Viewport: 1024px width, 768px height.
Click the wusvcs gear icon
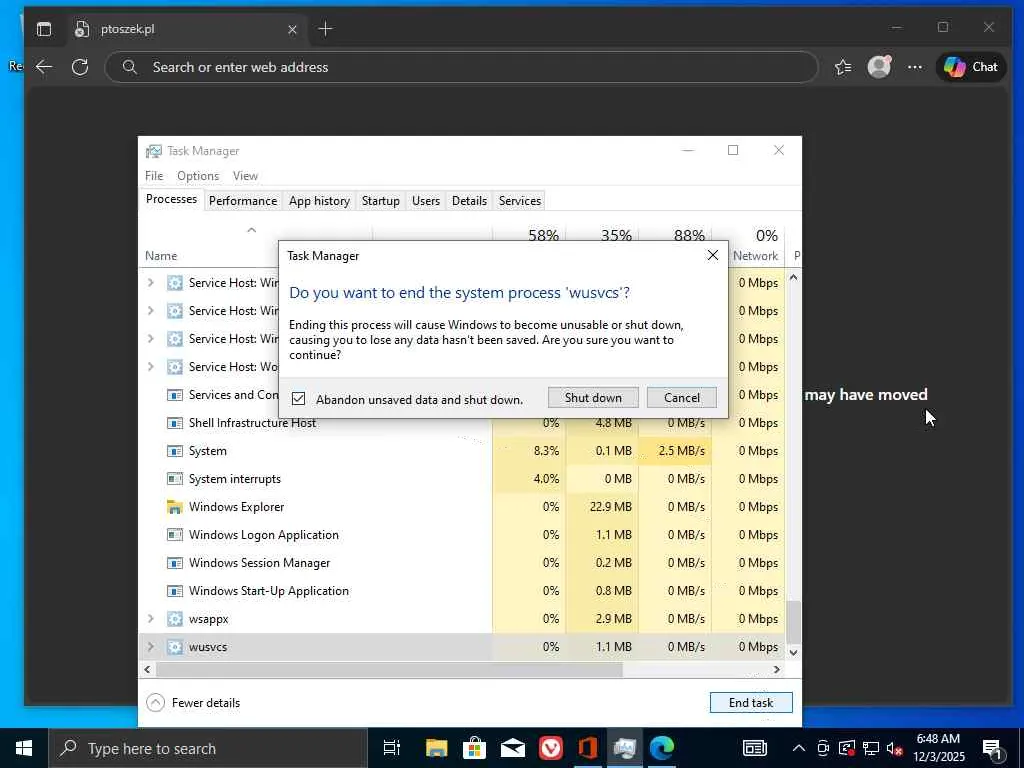pos(174,647)
